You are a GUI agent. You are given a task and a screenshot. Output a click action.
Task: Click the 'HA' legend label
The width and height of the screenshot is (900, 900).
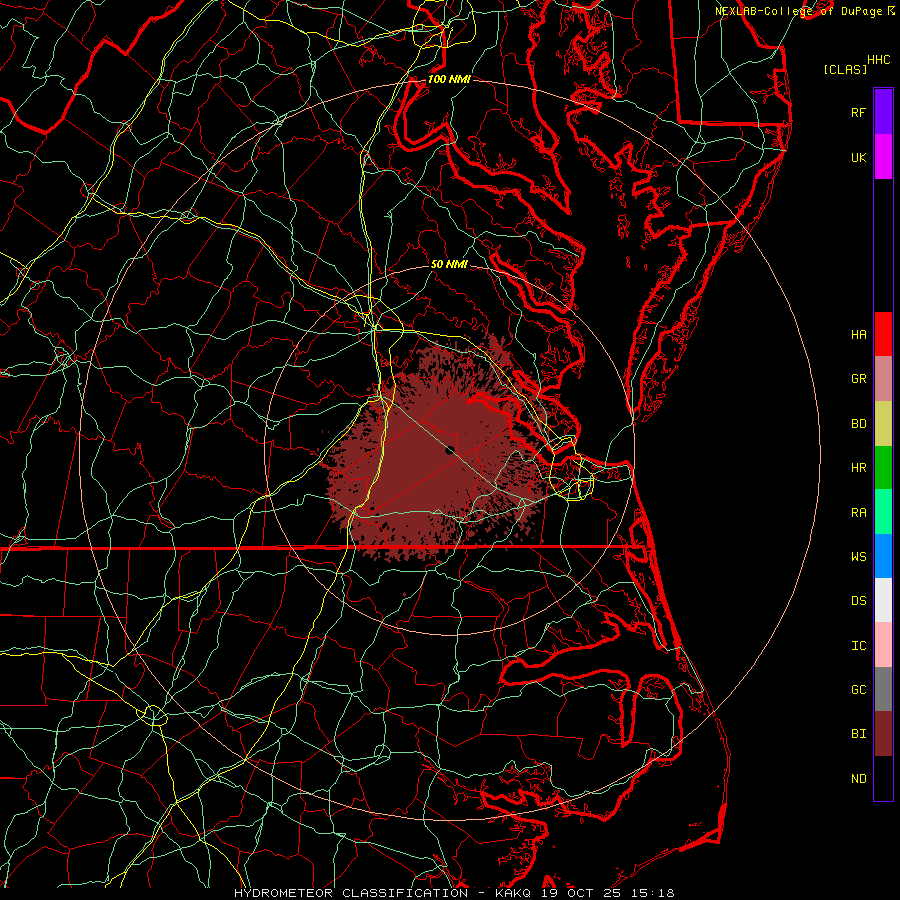pyautogui.click(x=858, y=334)
